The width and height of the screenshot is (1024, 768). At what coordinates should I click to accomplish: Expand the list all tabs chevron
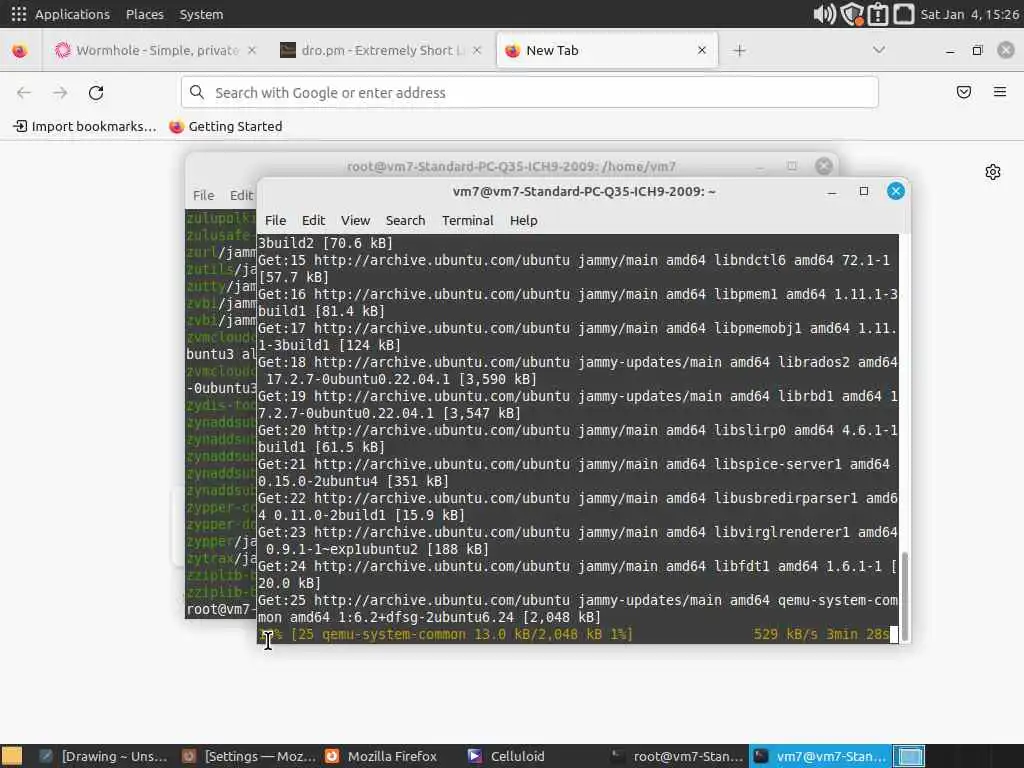879,50
